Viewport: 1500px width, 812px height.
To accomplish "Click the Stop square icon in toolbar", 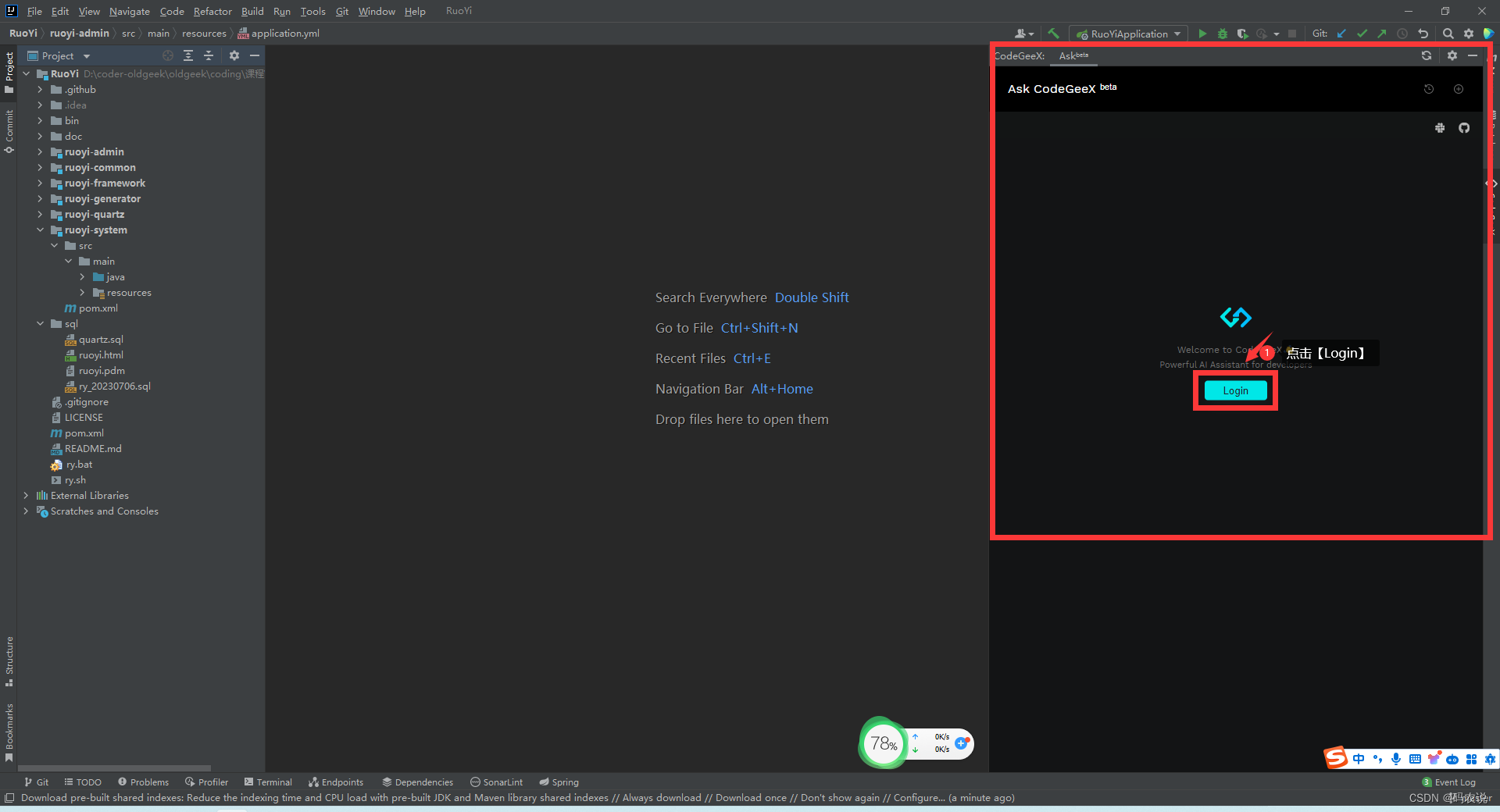I will (x=1292, y=34).
